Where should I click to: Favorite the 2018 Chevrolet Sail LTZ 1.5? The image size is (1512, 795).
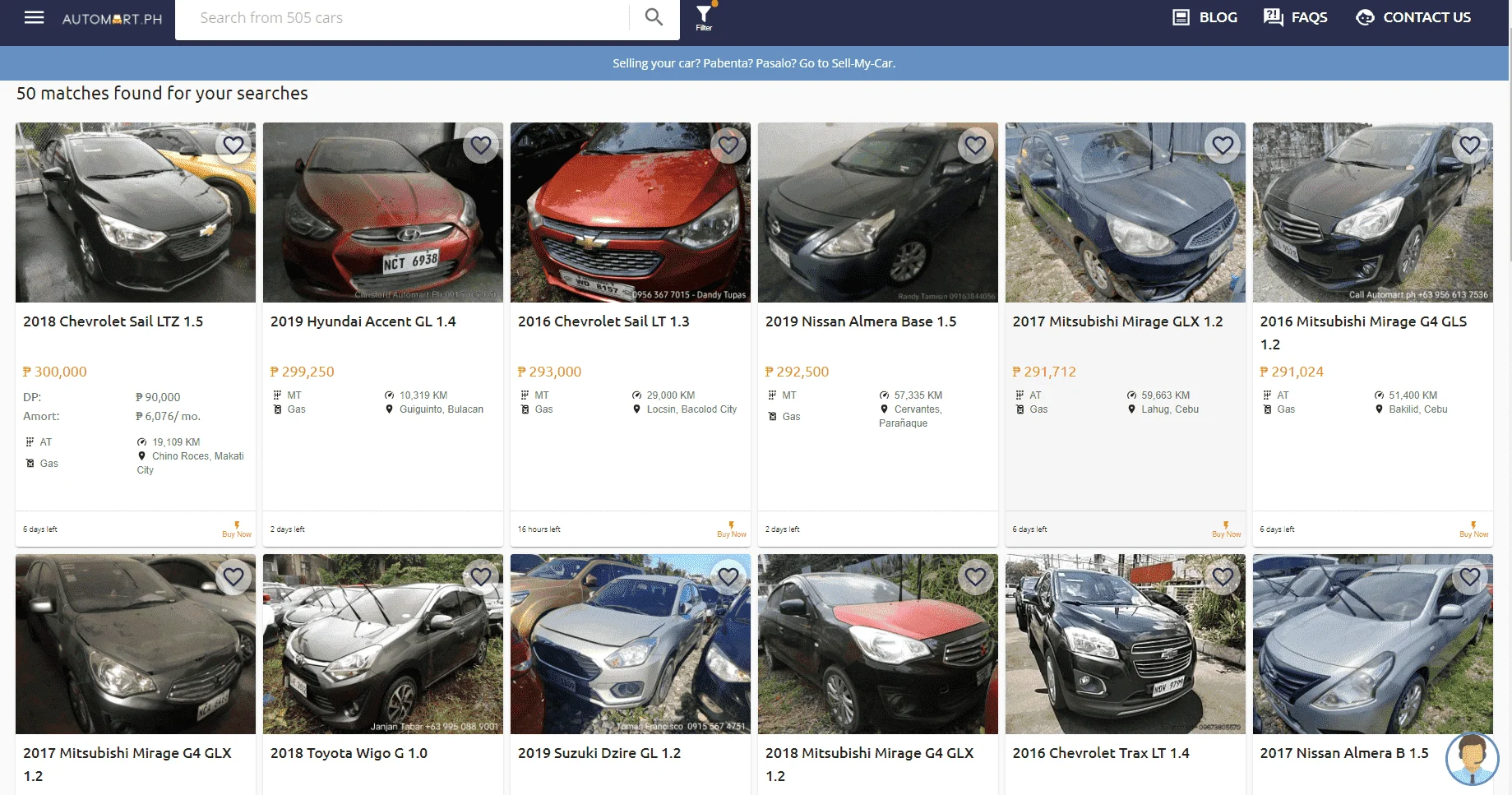234,146
